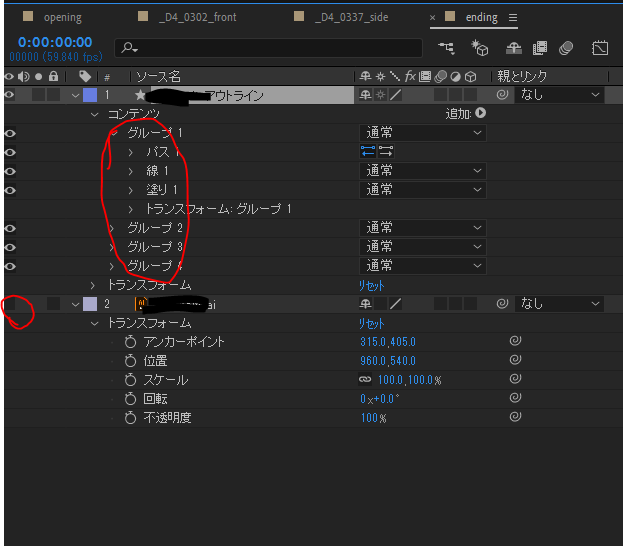Toggle the stopwatch for スケール
Image resolution: width=623 pixels, height=546 pixels.
tap(130, 380)
